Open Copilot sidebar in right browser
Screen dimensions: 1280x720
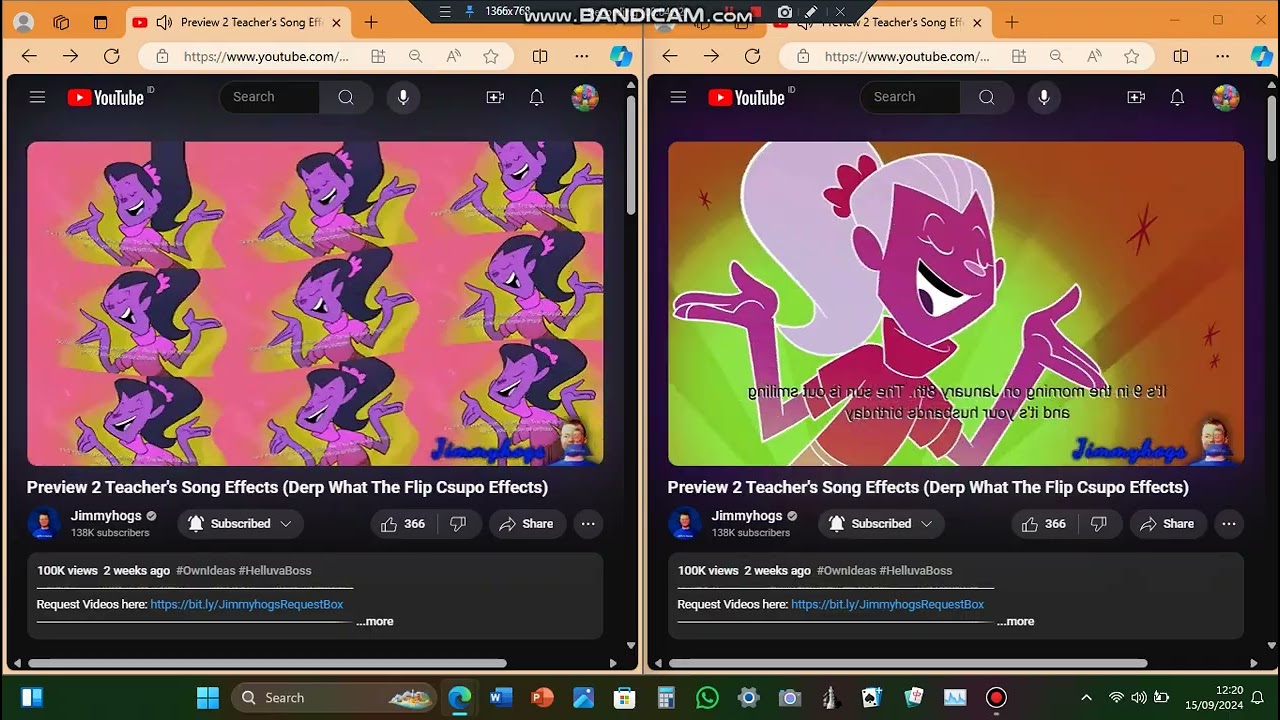(x=1262, y=56)
